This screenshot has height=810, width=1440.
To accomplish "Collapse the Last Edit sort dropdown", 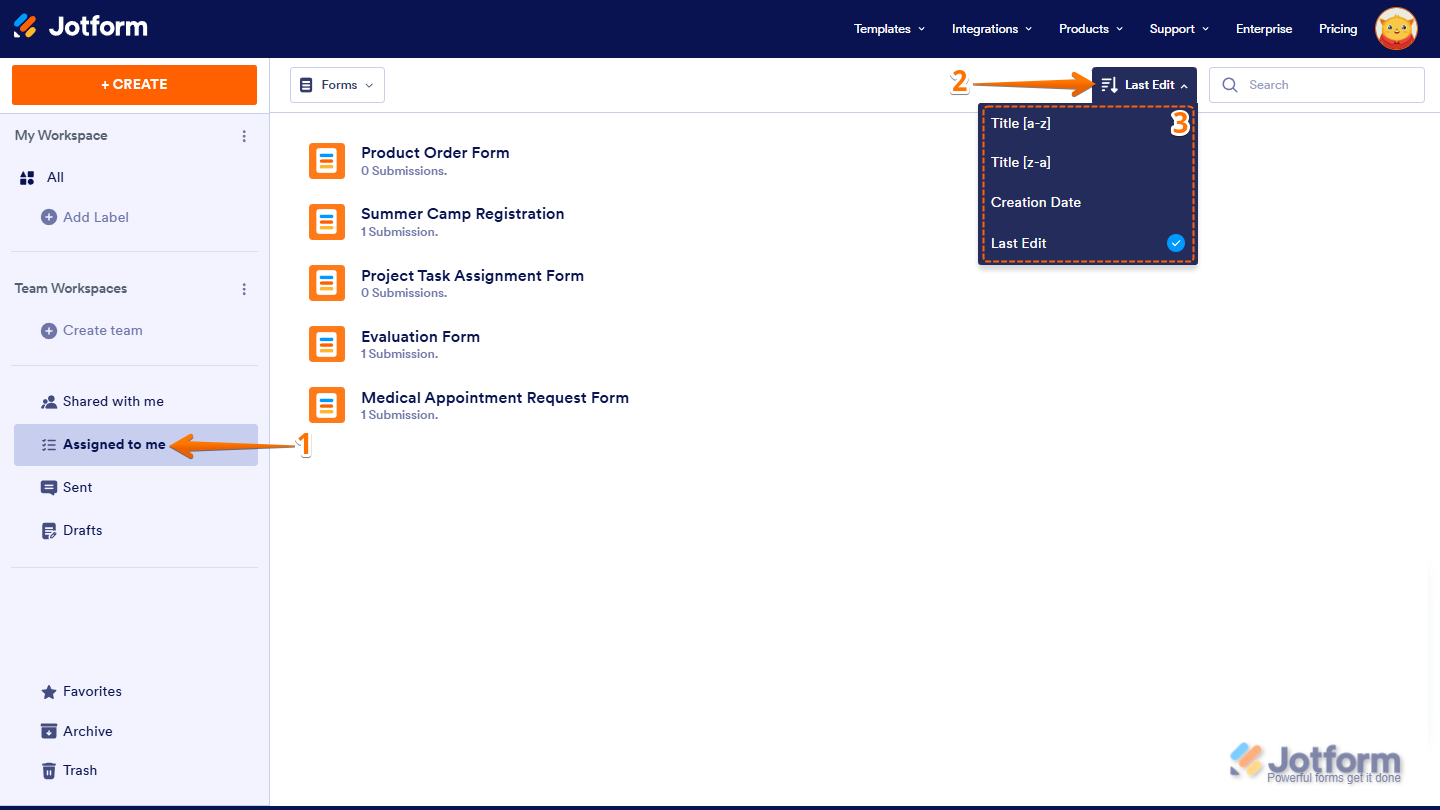I will pyautogui.click(x=1143, y=84).
